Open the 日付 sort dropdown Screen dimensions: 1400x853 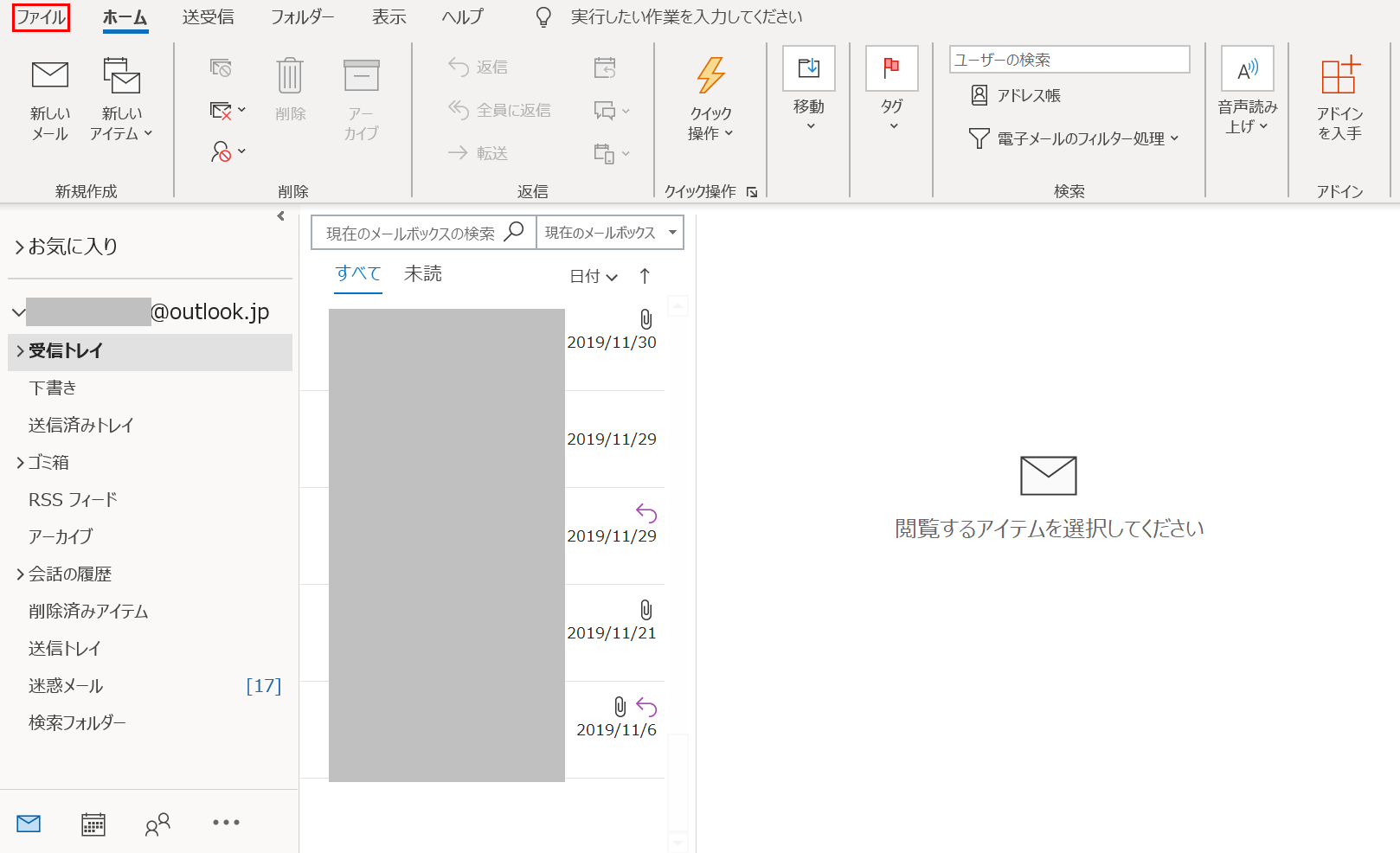pos(594,277)
